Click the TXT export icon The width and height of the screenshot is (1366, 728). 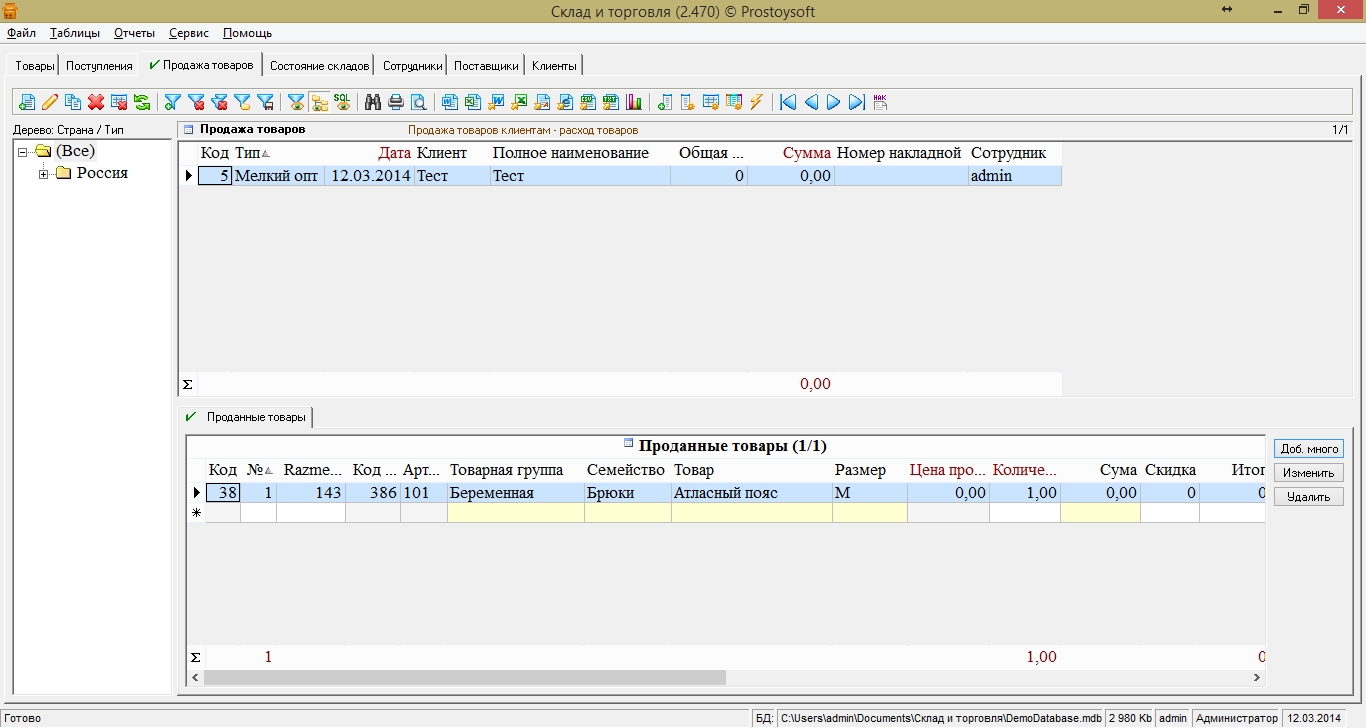tap(610, 102)
